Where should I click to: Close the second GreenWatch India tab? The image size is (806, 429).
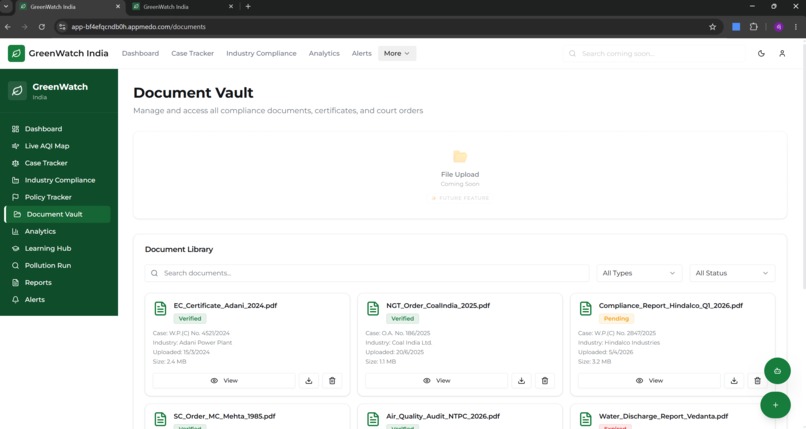point(231,7)
